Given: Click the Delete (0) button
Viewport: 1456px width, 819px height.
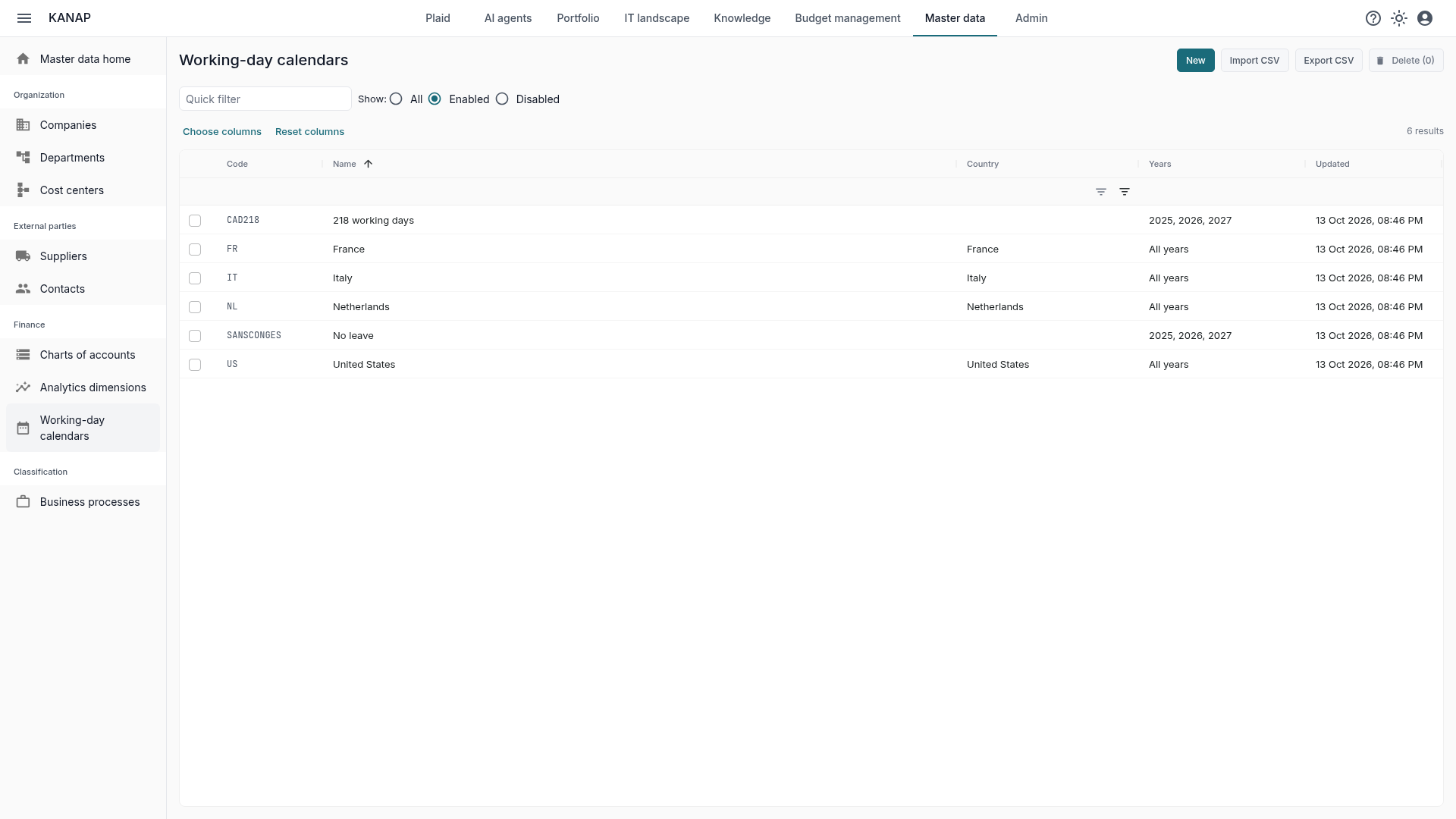Looking at the screenshot, I should click(1406, 61).
